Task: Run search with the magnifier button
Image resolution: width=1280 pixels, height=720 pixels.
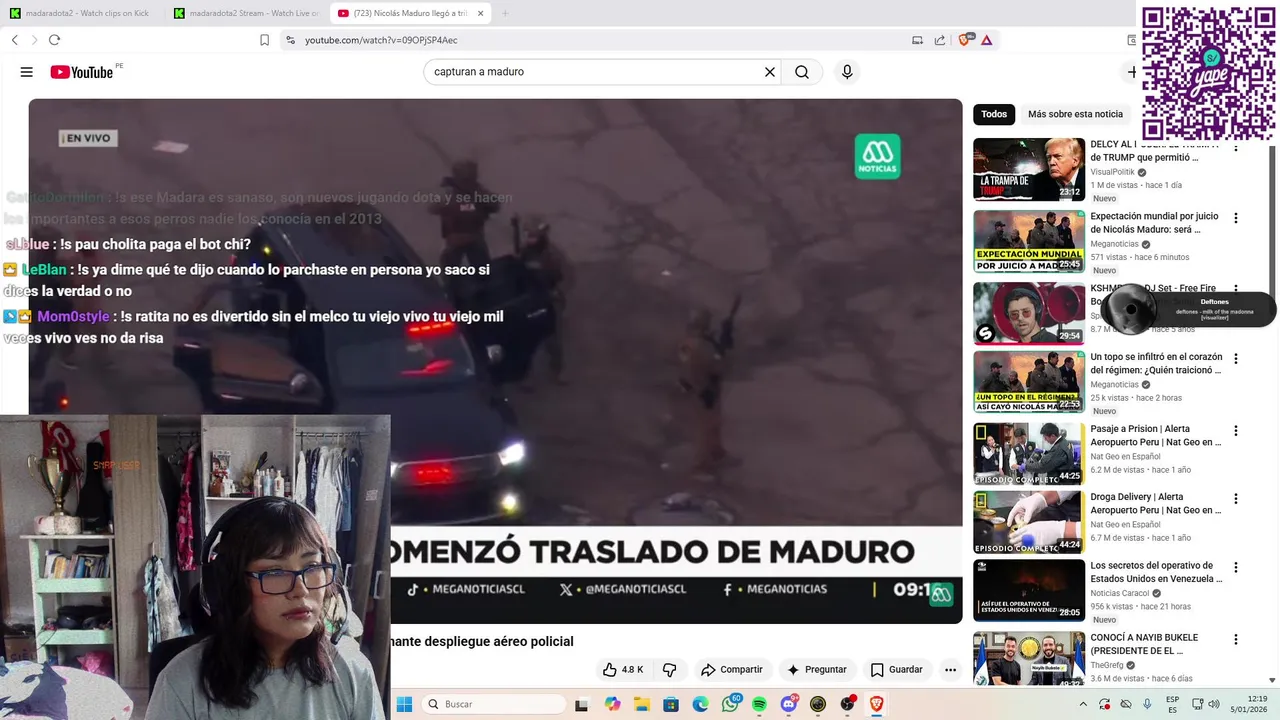Action: click(802, 72)
